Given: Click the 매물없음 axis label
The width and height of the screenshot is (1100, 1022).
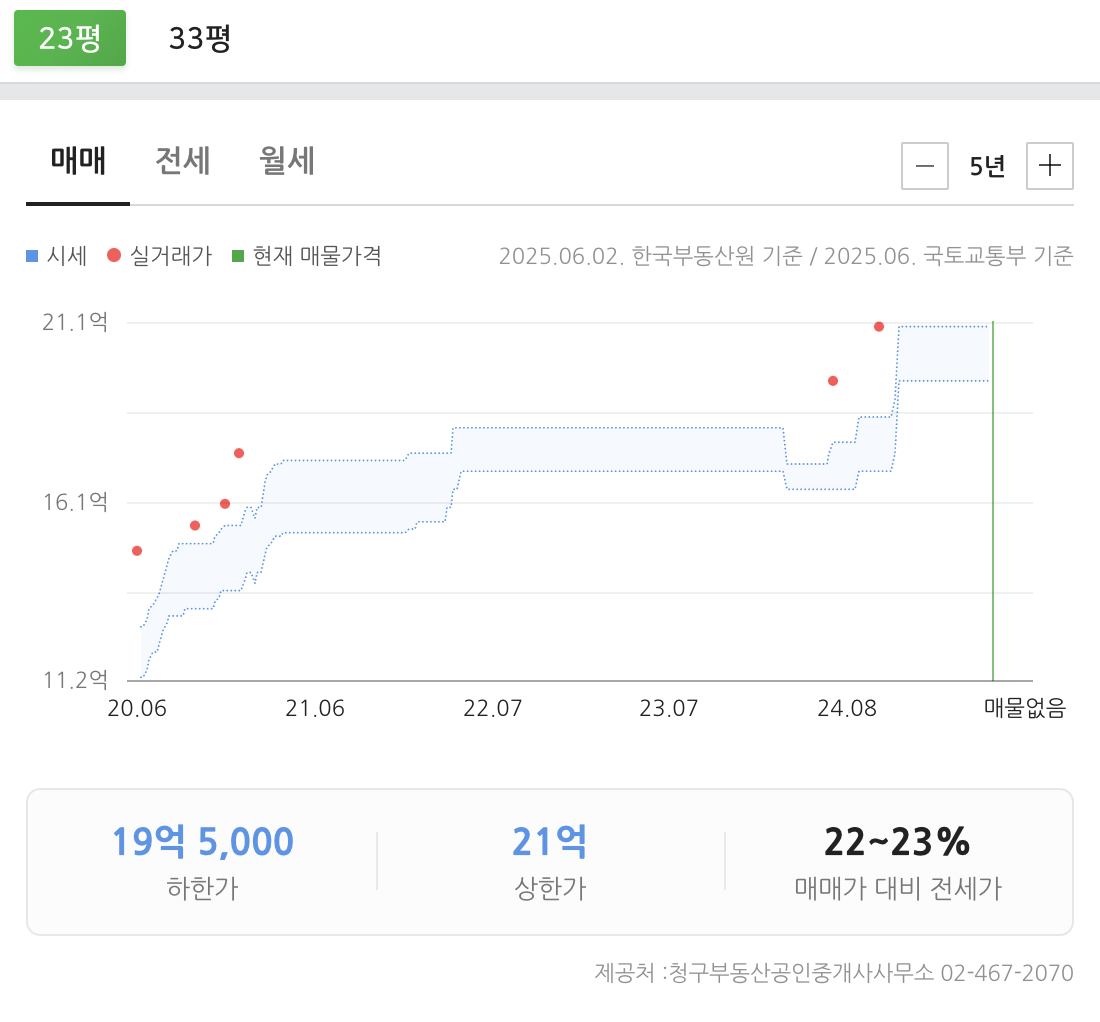Looking at the screenshot, I should click(x=1025, y=708).
